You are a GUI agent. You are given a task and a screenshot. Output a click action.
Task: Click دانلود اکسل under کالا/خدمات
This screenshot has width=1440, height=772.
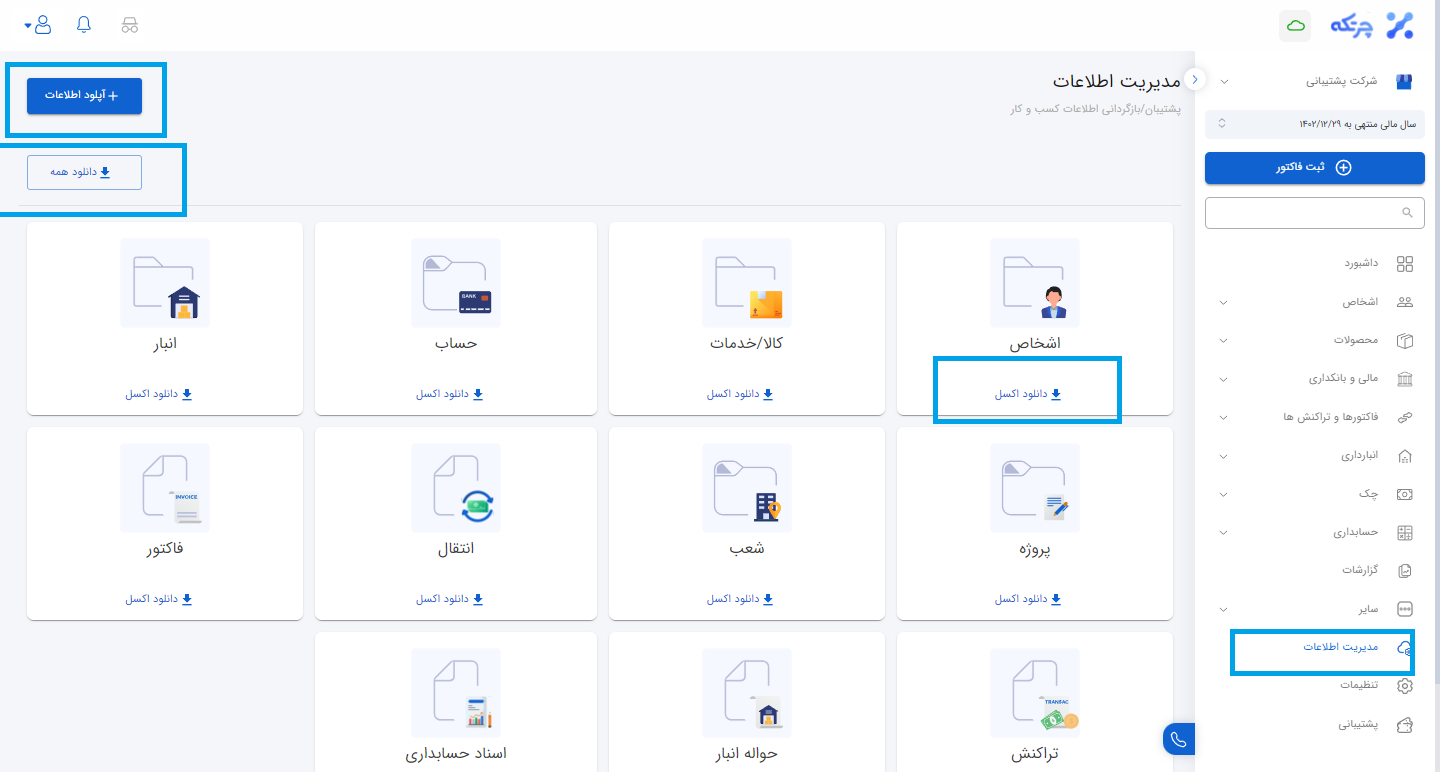[740, 394]
